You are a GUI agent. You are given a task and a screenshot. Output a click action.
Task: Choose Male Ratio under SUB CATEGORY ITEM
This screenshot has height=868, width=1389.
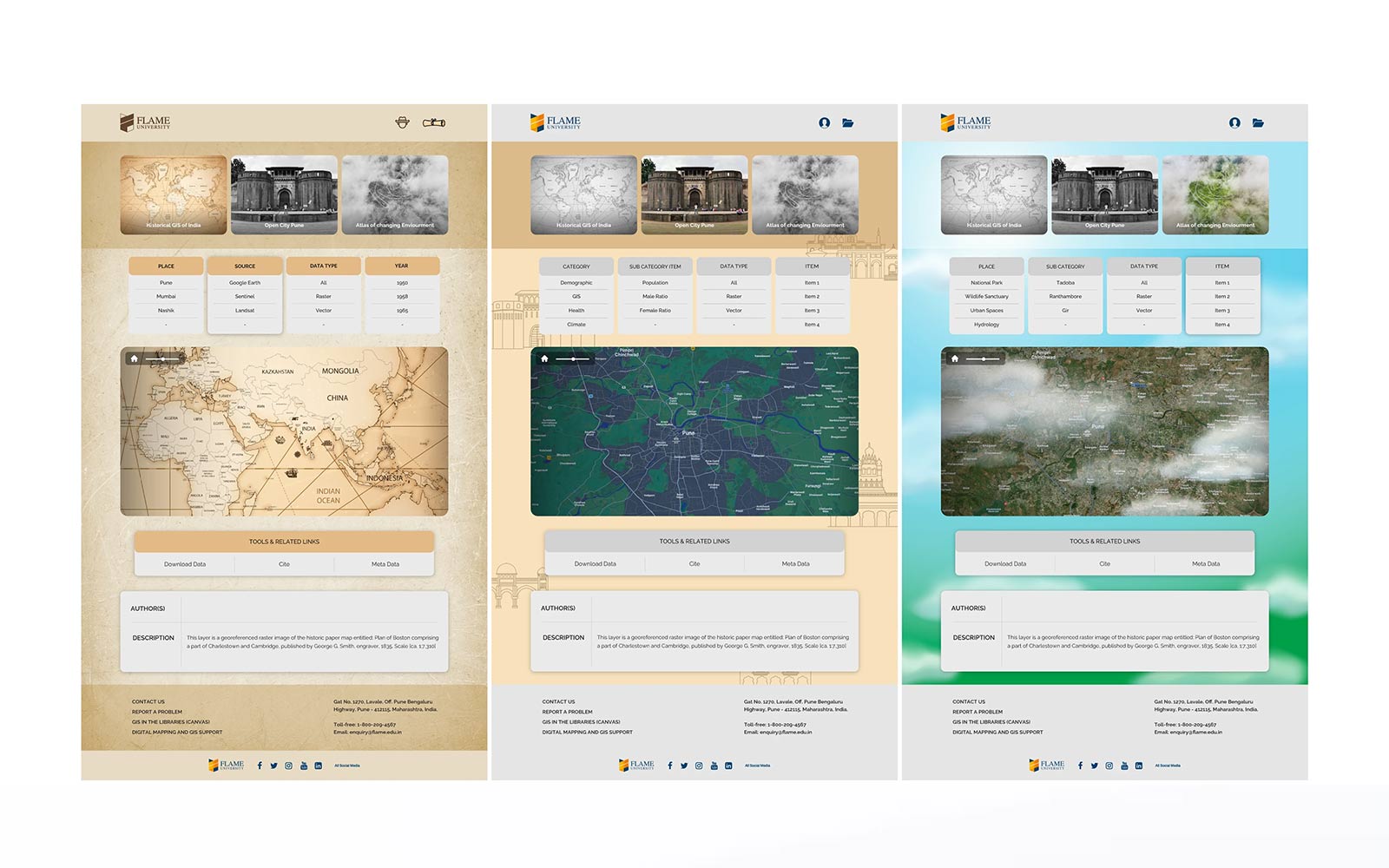coord(655,296)
